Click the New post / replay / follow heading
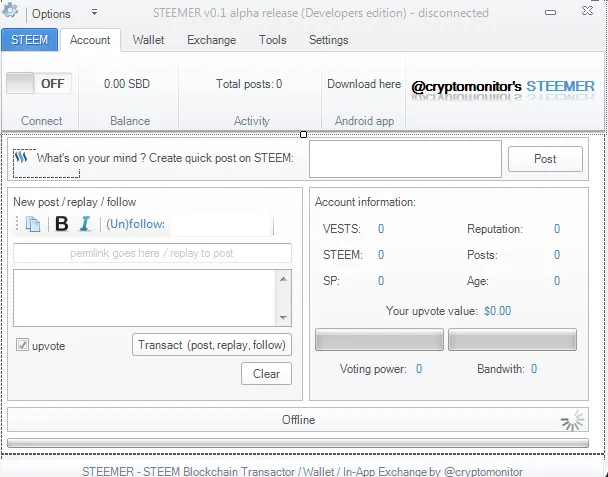This screenshot has height=477, width=608. pyautogui.click(x=75, y=202)
